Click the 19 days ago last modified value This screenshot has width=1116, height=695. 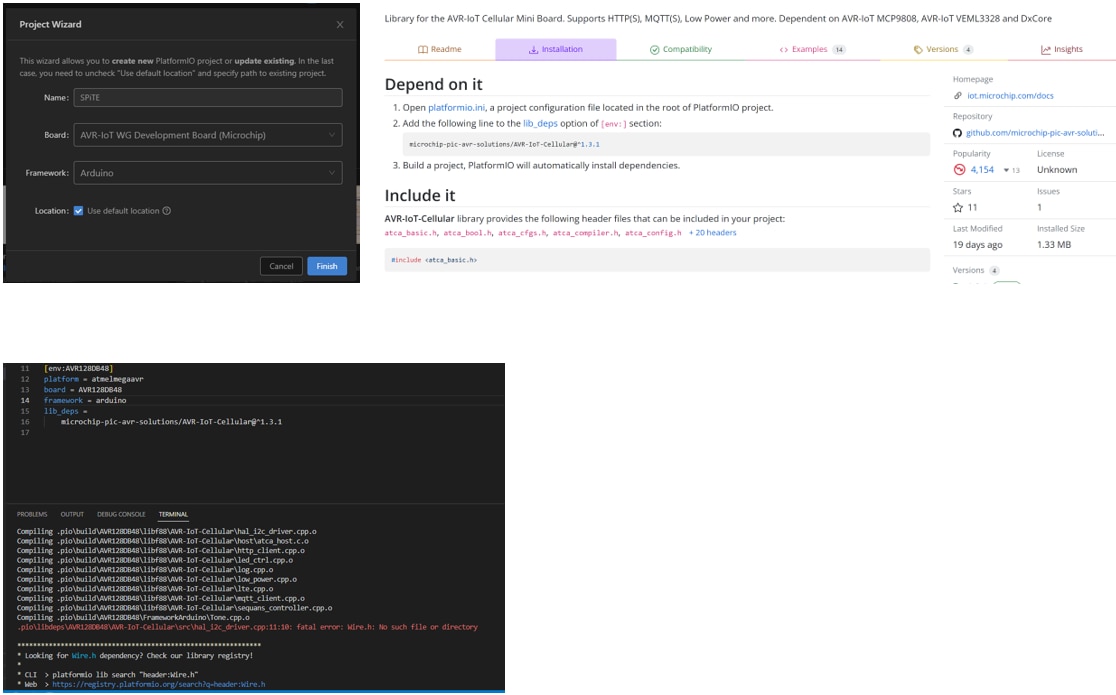point(977,244)
